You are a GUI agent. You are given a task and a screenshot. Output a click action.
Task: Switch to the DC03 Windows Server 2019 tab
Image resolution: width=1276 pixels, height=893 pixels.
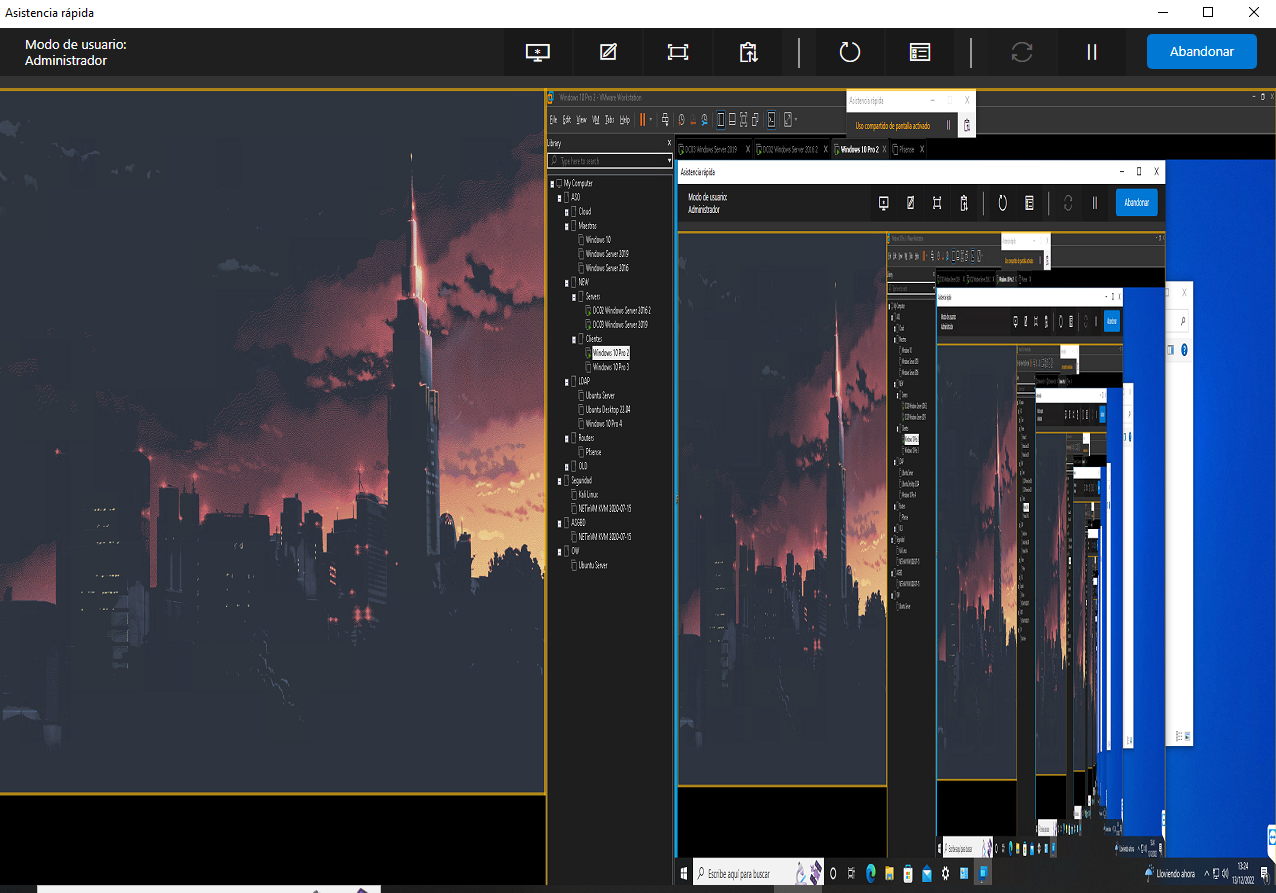pos(710,149)
